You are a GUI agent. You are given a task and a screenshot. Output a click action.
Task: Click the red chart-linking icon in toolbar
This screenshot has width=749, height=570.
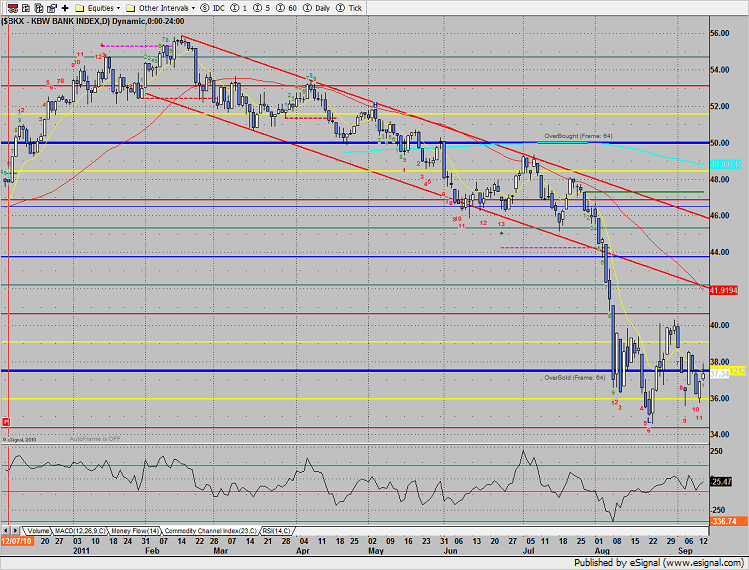pos(13,8)
